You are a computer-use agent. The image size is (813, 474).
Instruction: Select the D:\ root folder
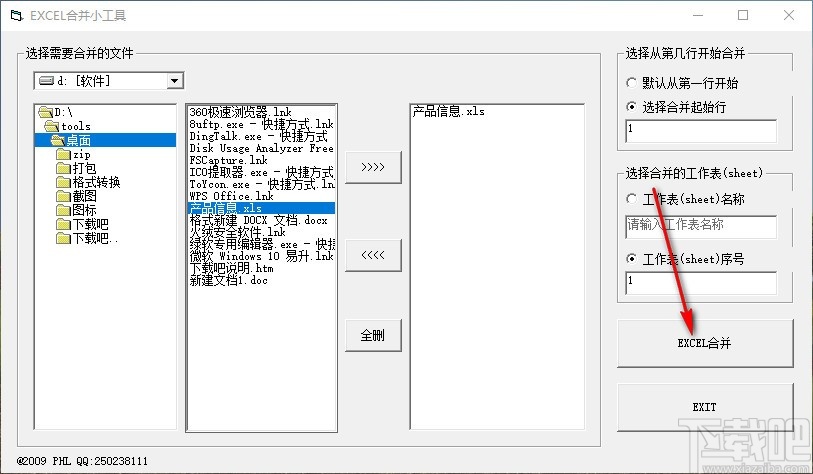click(55, 112)
